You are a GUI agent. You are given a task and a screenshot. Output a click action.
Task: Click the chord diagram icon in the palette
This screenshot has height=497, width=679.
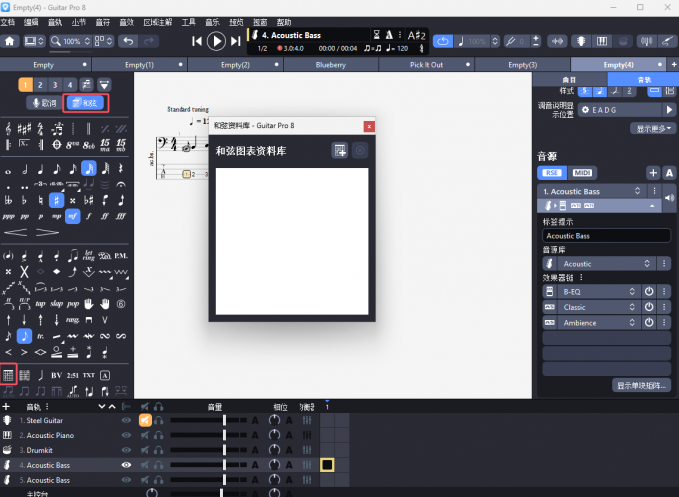pyautogui.click(x=9, y=374)
